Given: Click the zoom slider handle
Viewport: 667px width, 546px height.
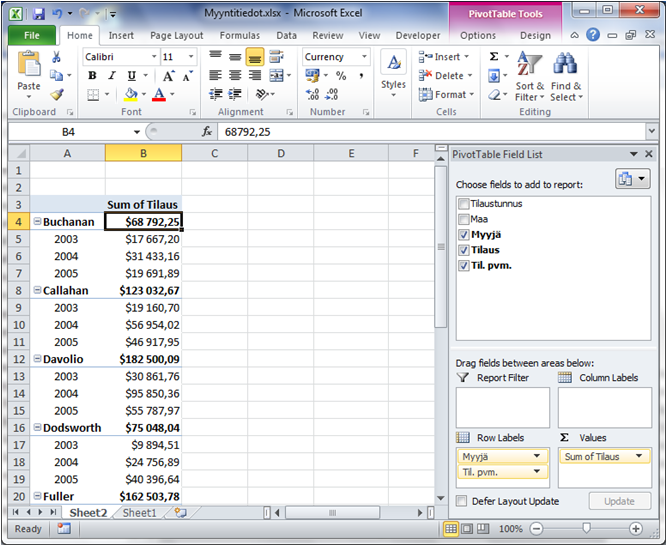Looking at the screenshot, I should click(586, 528).
